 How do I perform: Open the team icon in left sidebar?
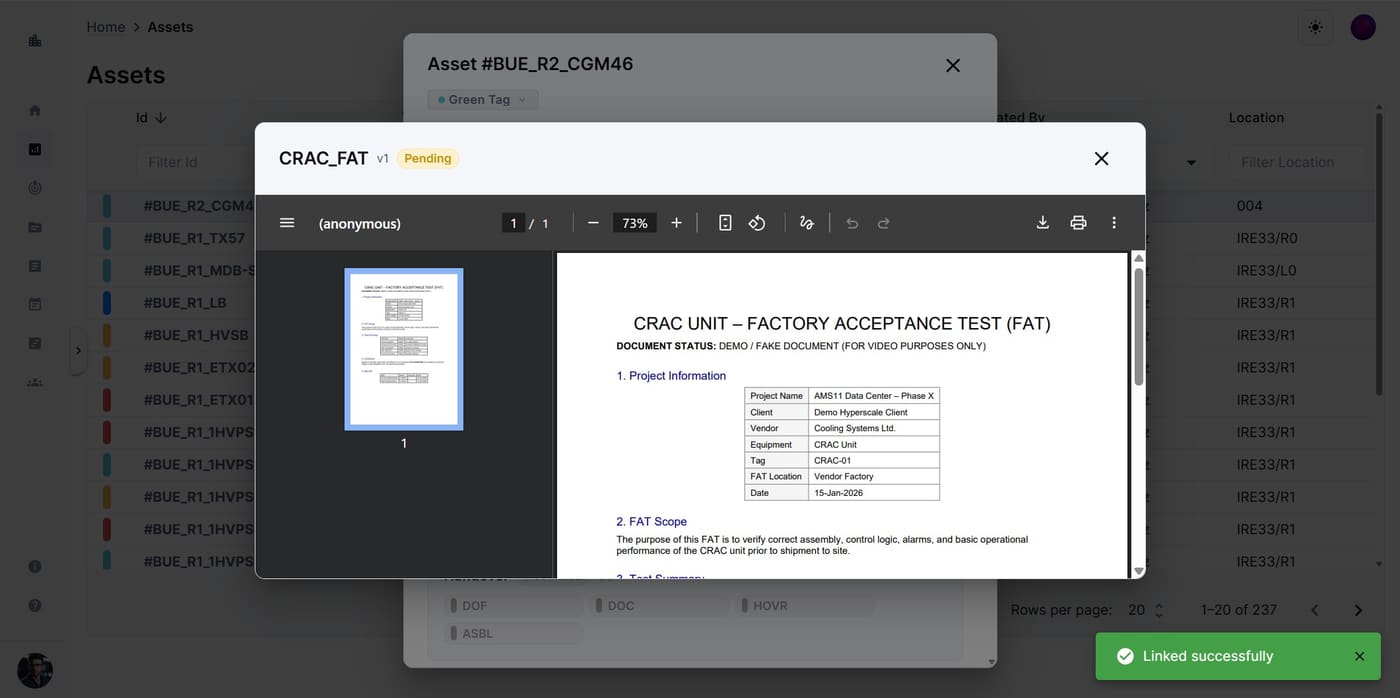pos(35,382)
